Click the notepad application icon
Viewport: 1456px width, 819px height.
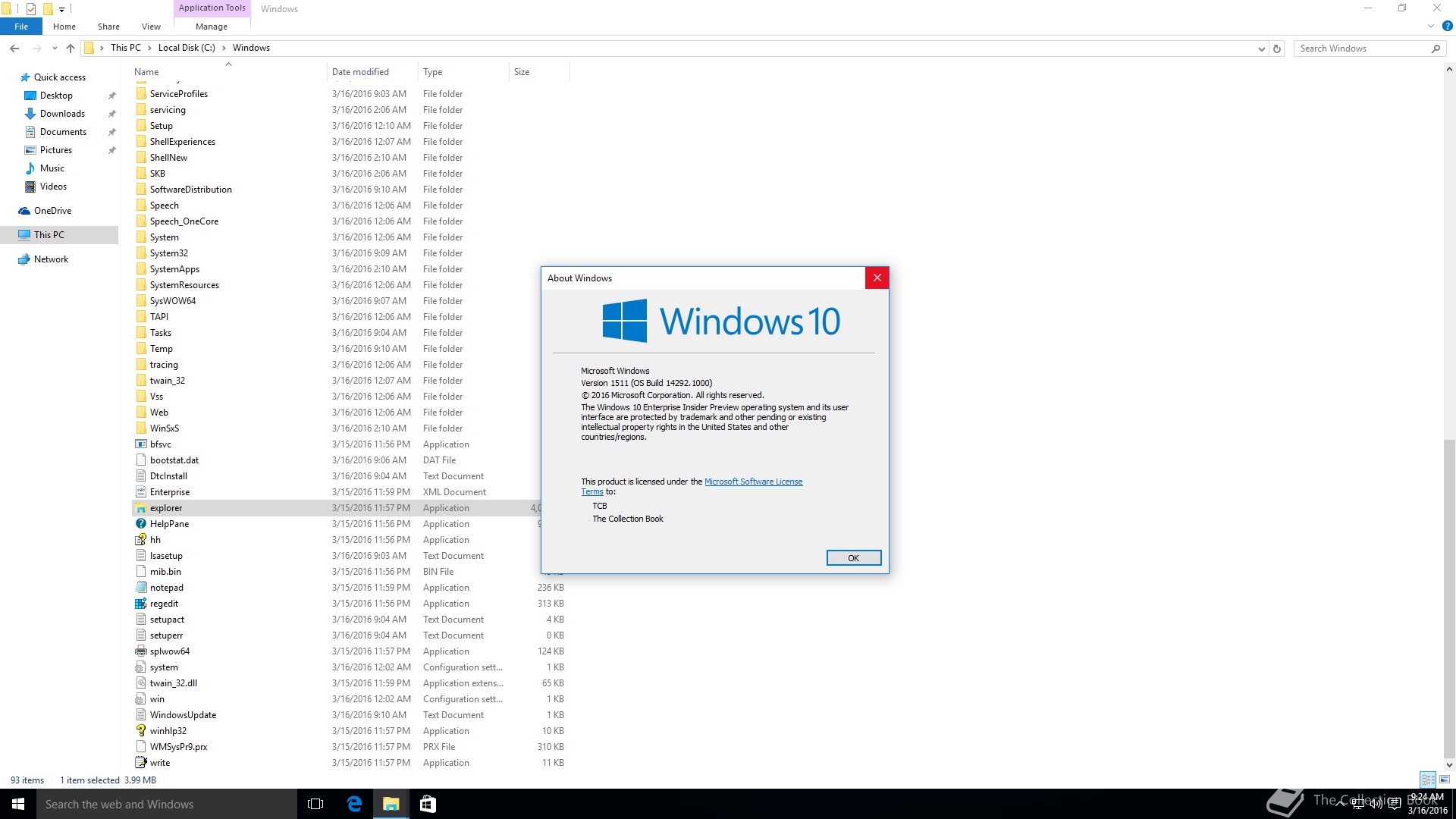pos(140,588)
